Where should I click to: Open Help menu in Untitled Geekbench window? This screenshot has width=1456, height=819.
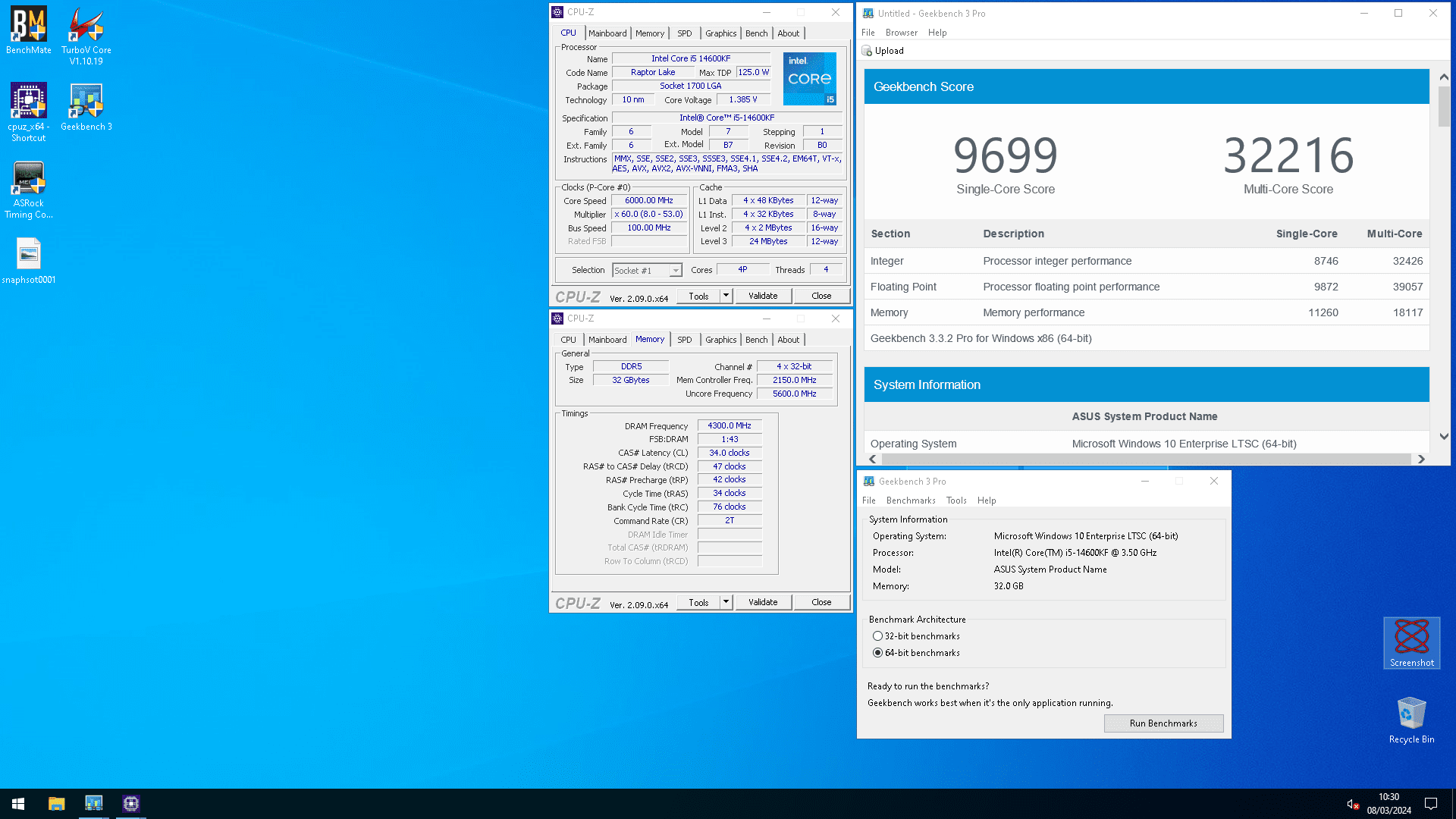click(x=937, y=33)
